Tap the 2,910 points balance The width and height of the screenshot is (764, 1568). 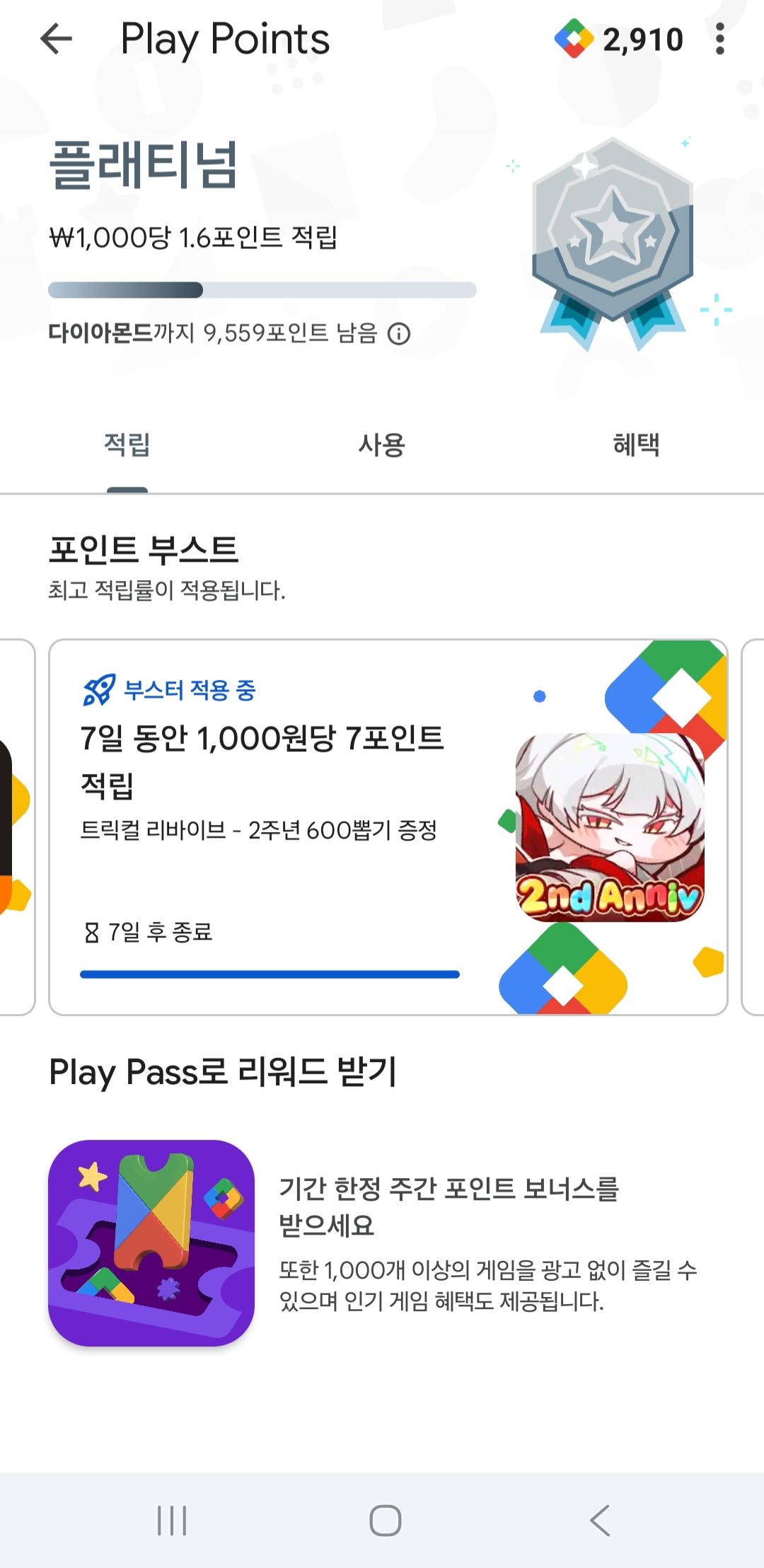click(x=643, y=40)
